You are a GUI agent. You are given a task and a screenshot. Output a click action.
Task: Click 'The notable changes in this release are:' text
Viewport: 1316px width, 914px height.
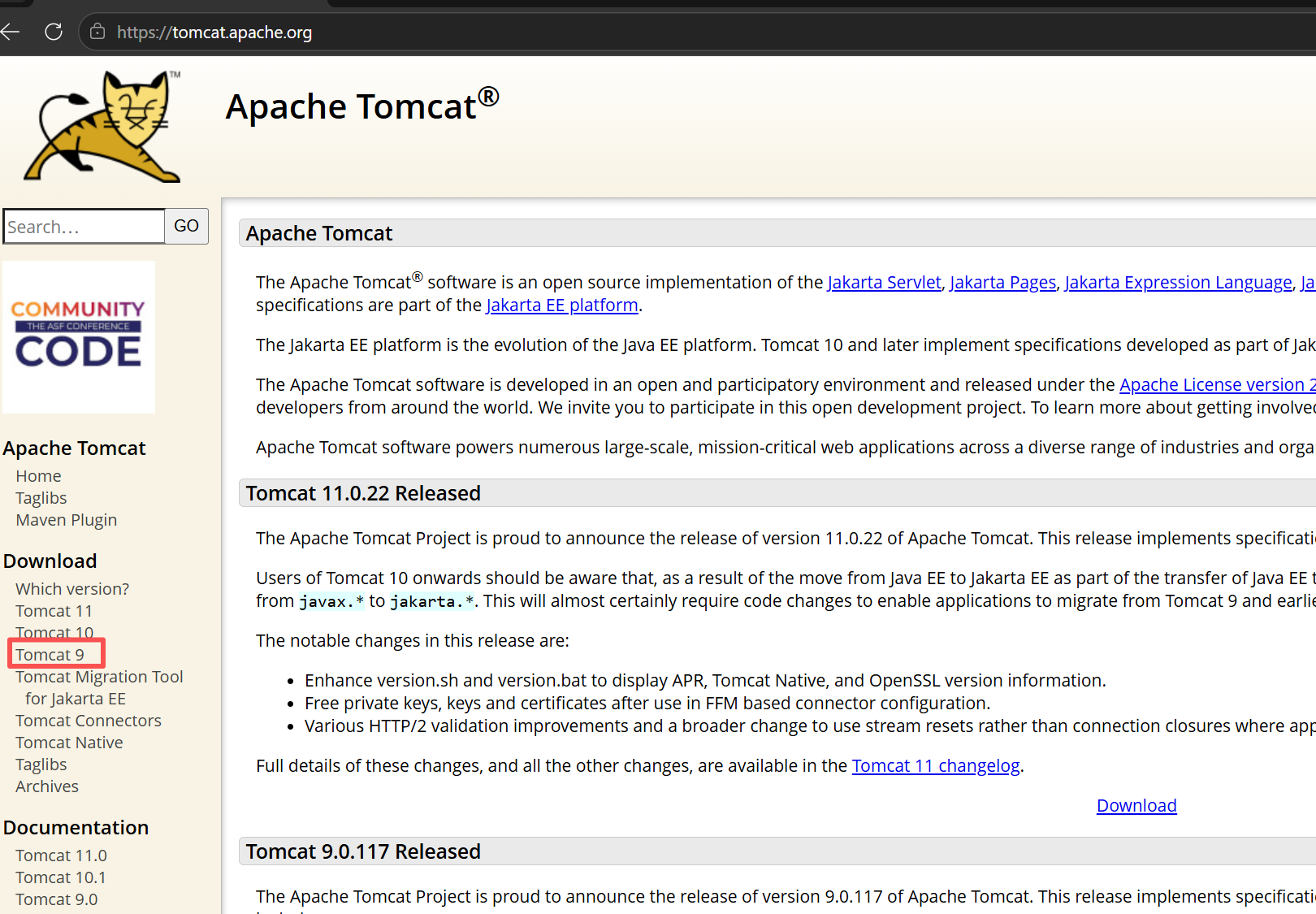click(x=413, y=640)
